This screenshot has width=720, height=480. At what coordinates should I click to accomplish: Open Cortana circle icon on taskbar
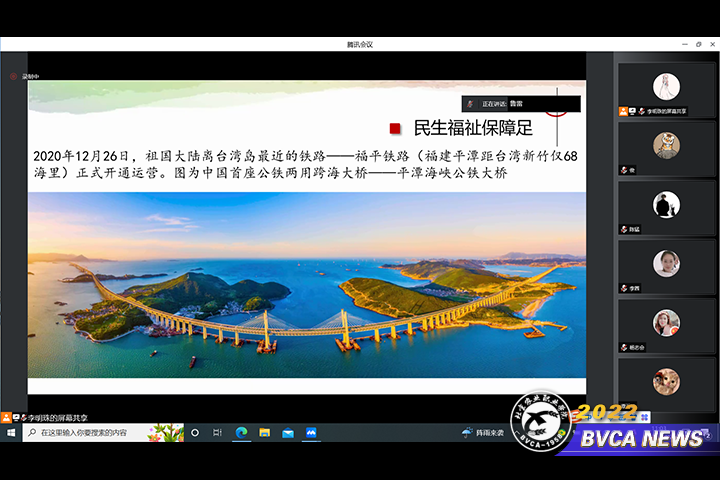coord(194,433)
